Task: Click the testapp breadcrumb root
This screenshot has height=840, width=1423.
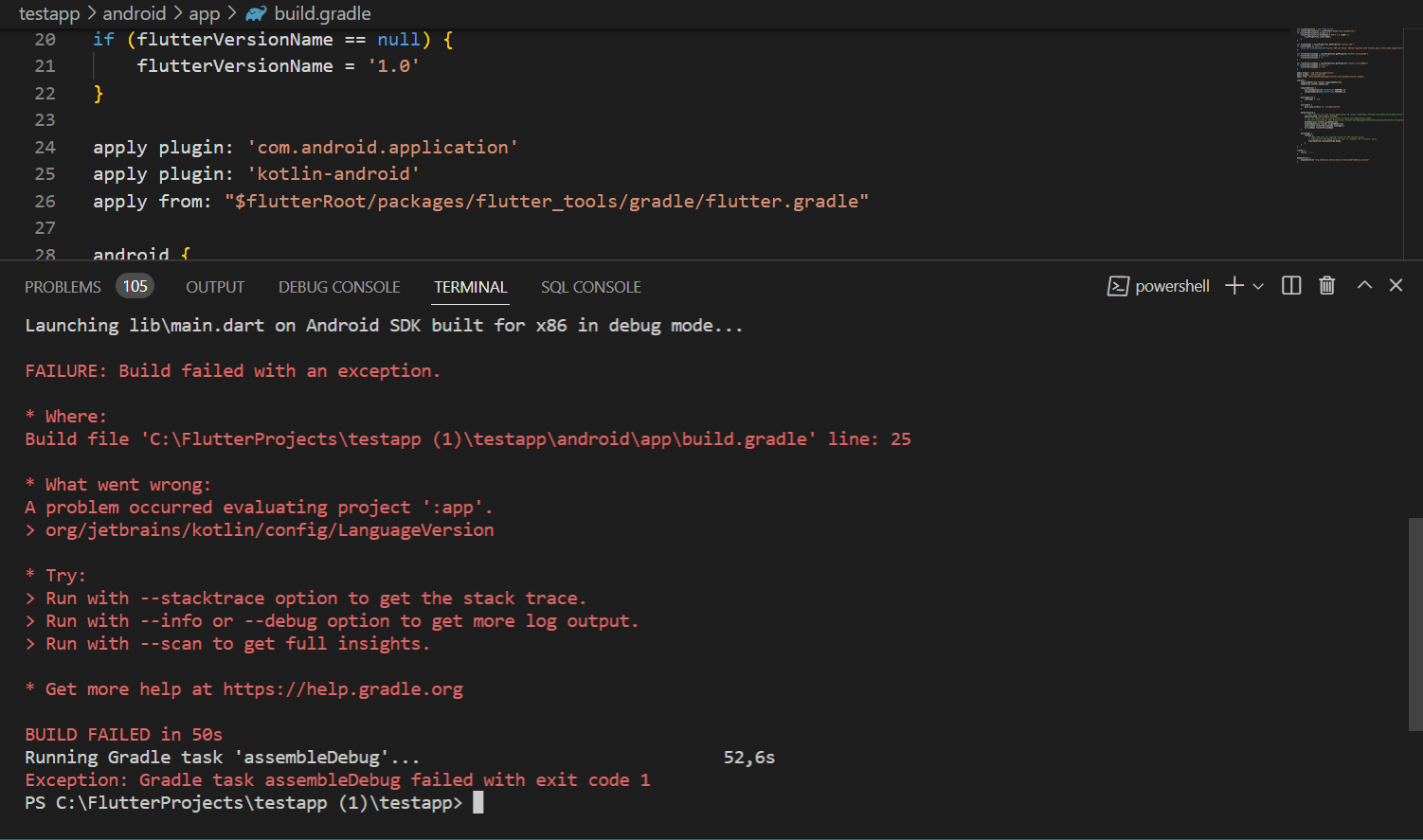Action: (49, 13)
